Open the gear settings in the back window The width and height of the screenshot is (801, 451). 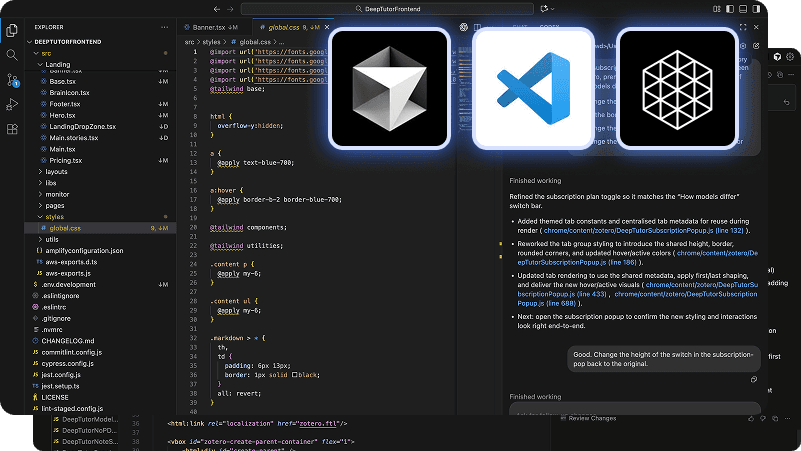[x=790, y=57]
